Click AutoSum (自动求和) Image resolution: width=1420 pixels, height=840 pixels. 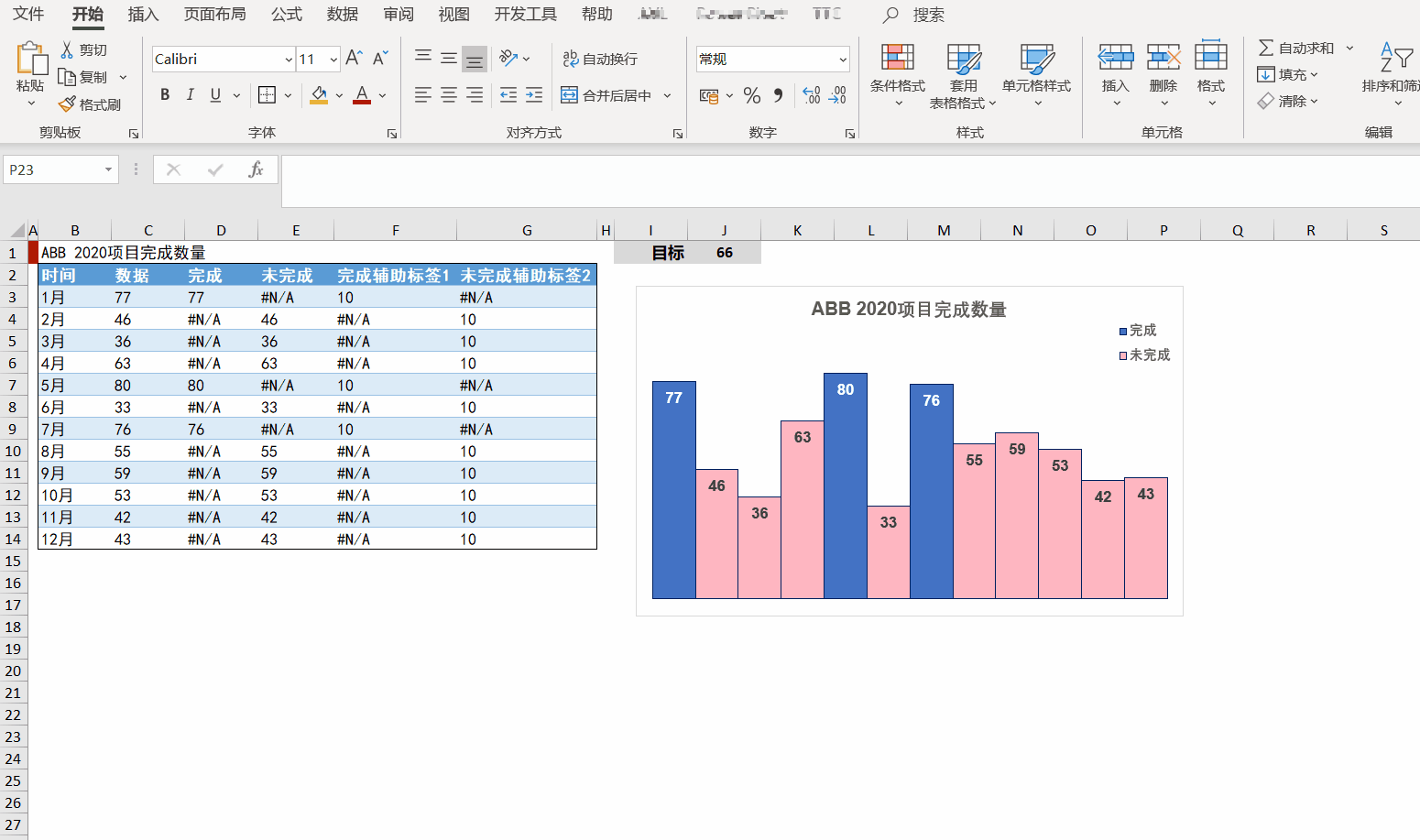coord(1296,48)
